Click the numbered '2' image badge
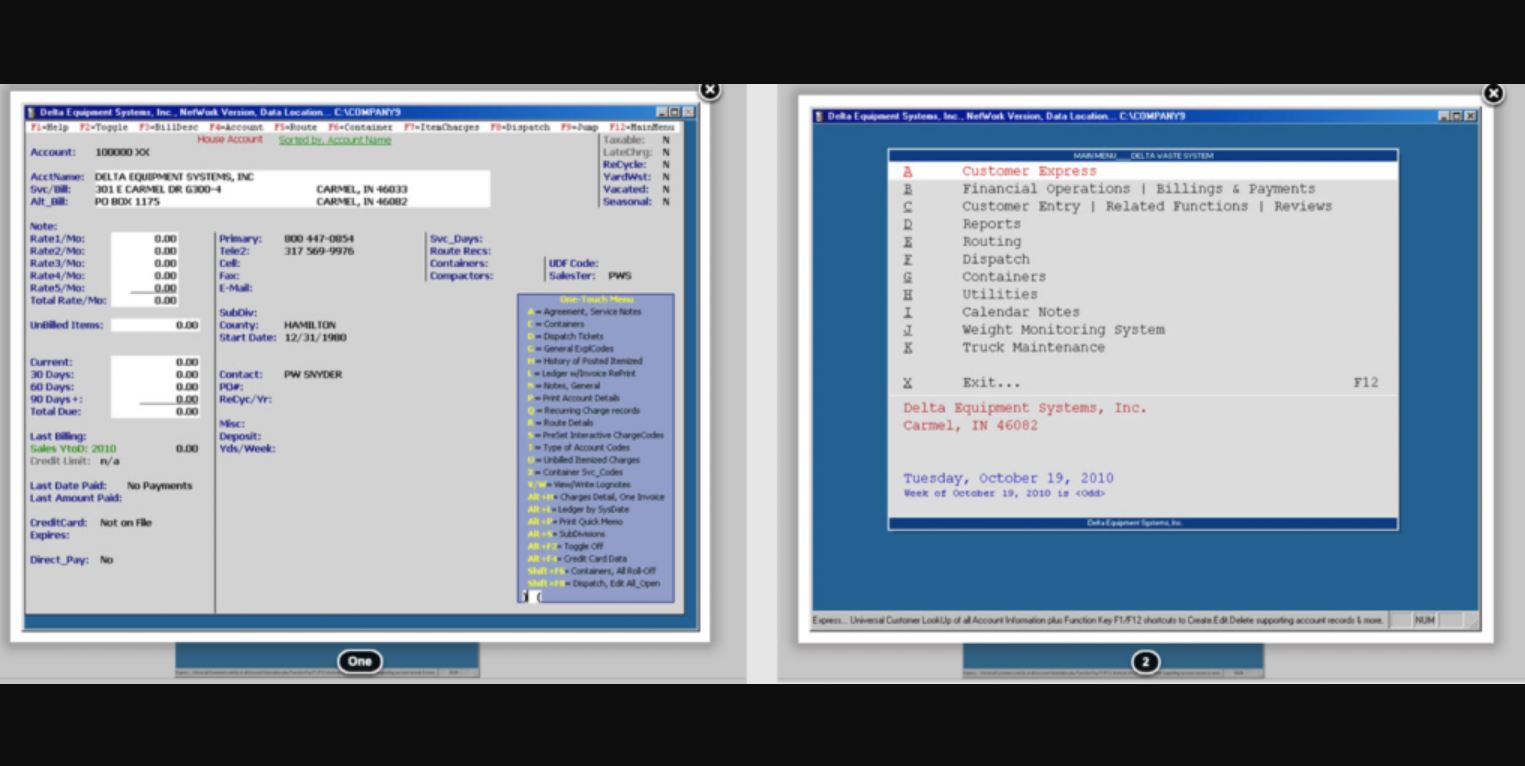 [1145, 662]
